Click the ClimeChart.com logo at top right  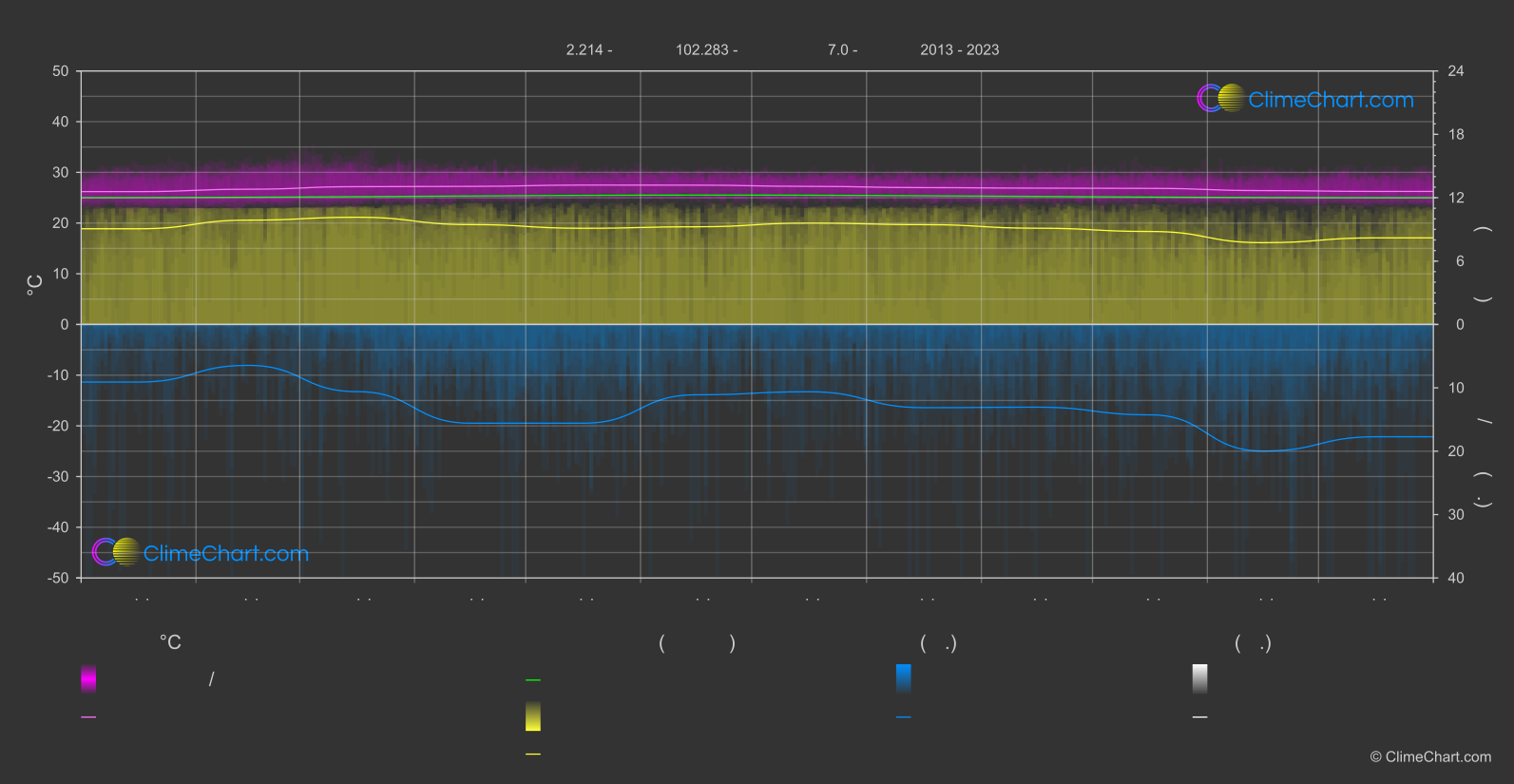pyautogui.click(x=1305, y=99)
